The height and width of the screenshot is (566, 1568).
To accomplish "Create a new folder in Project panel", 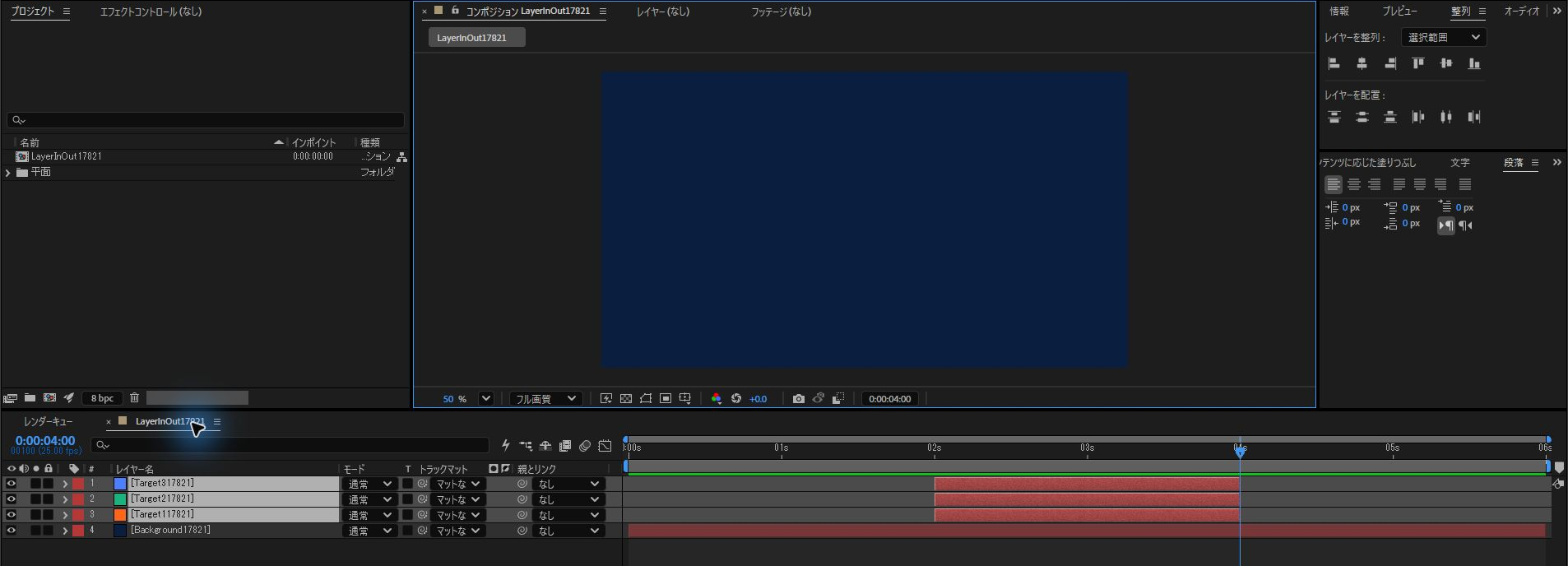I will point(30,398).
